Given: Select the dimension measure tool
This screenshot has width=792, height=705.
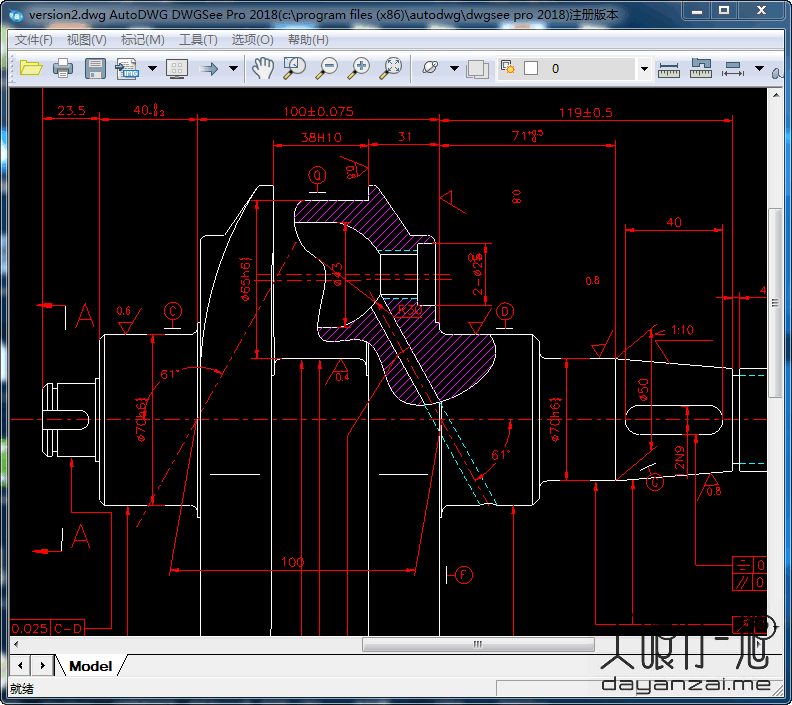Looking at the screenshot, I should coord(733,69).
